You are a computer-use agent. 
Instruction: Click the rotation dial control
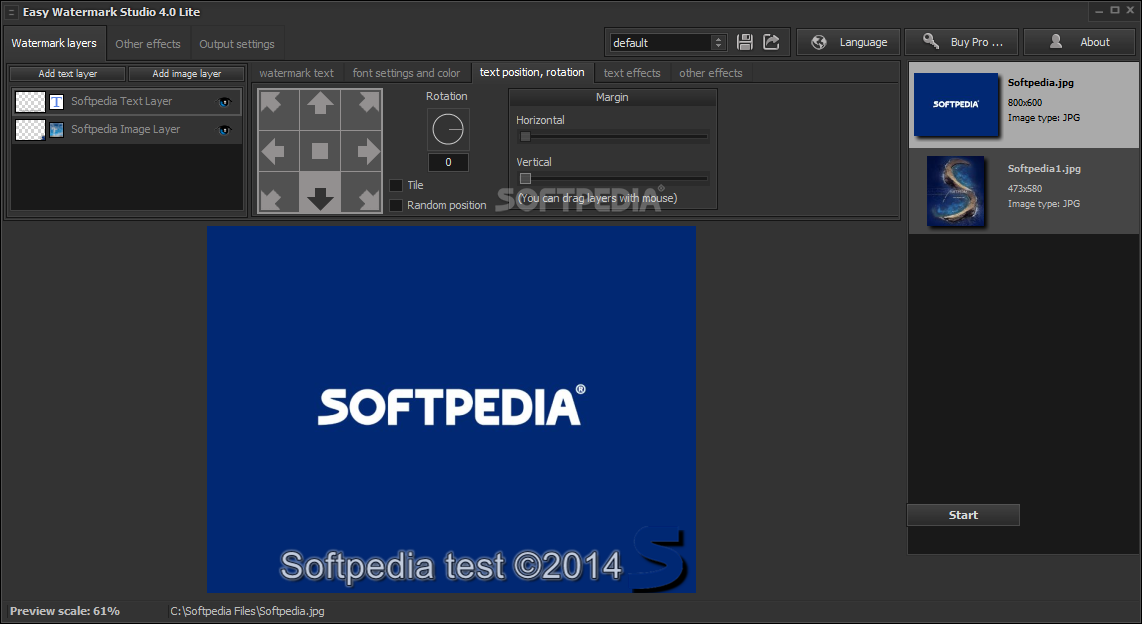(448, 130)
